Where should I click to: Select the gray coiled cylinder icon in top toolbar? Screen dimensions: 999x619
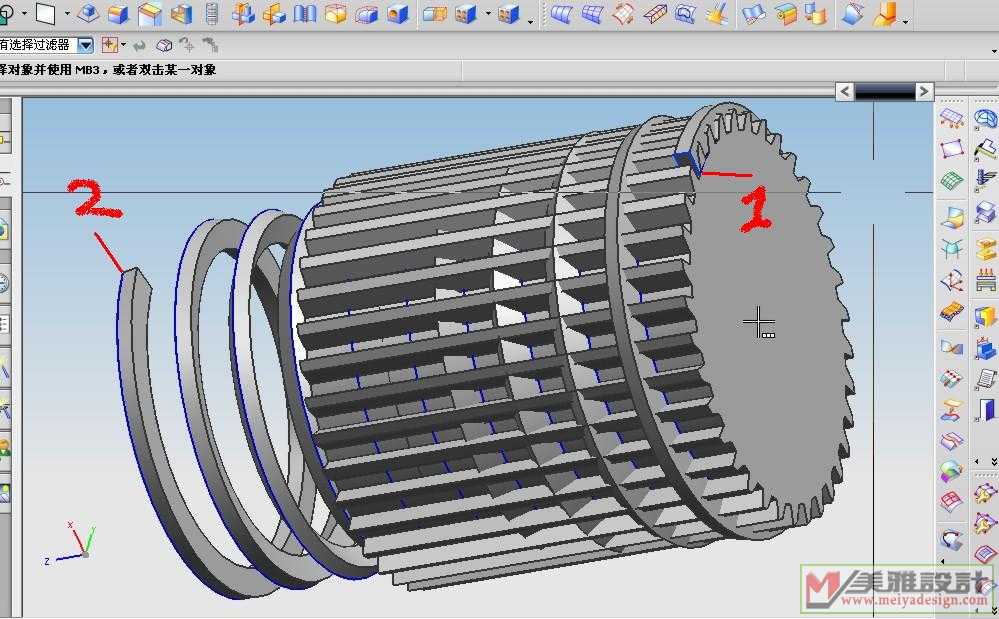point(211,14)
